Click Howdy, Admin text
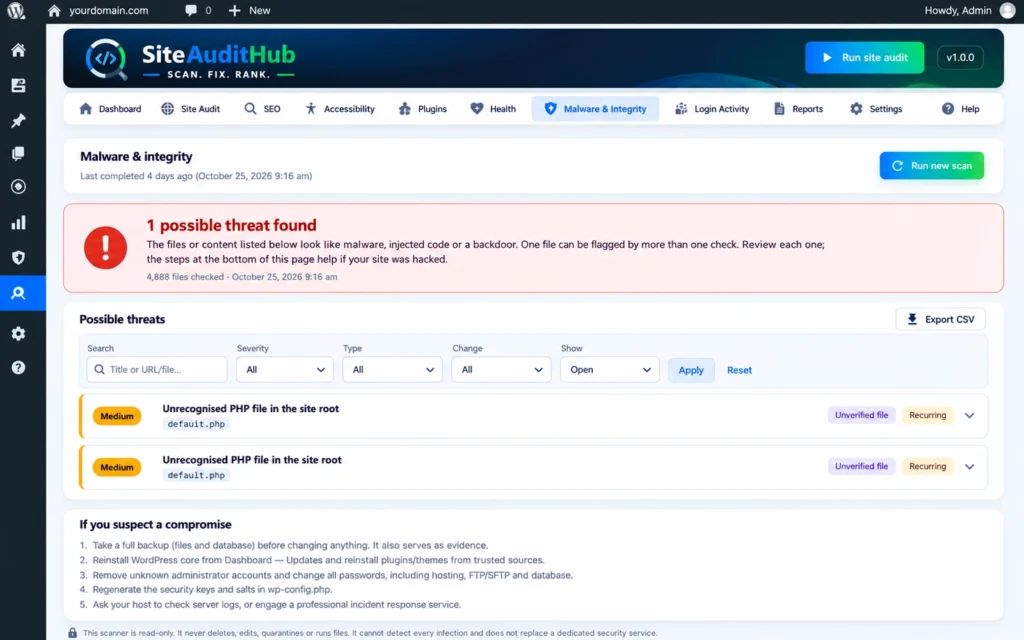 pyautogui.click(x=957, y=10)
